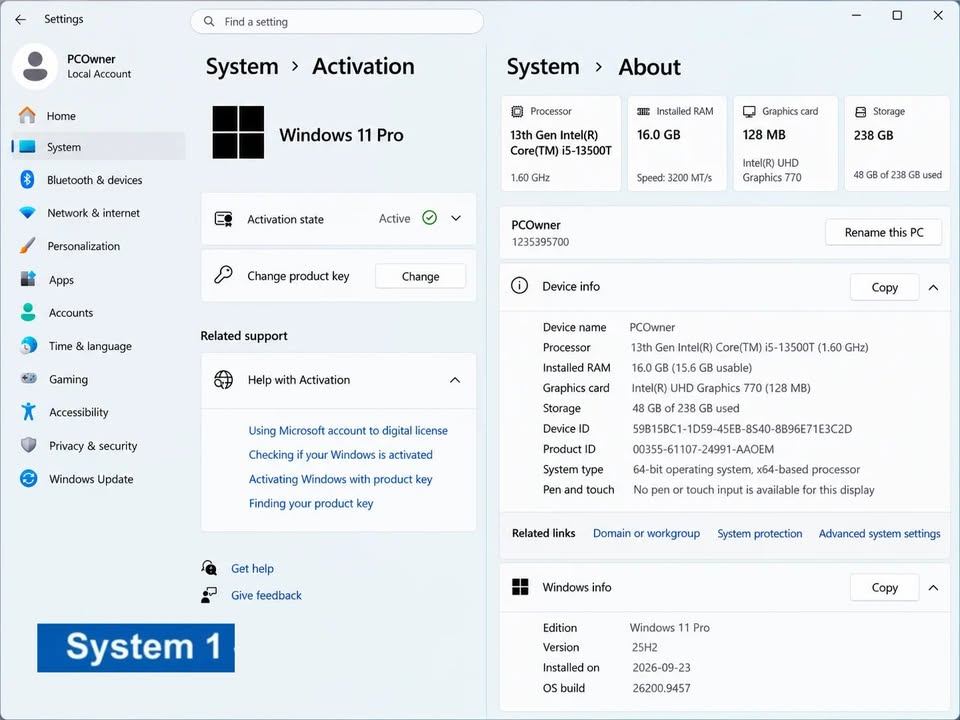Click System breadcrumb in Activation header
Screen dimensions: 960x720
[x=242, y=66]
